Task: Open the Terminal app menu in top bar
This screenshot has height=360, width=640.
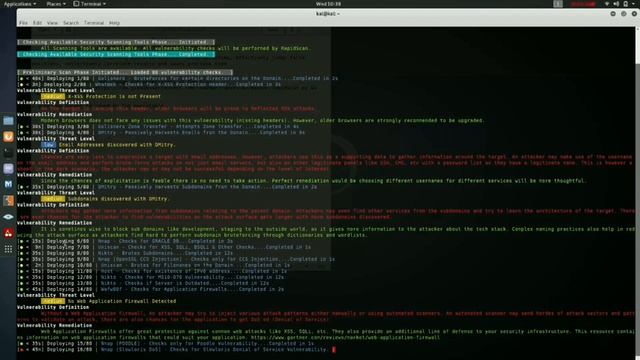Action: pos(89,4)
